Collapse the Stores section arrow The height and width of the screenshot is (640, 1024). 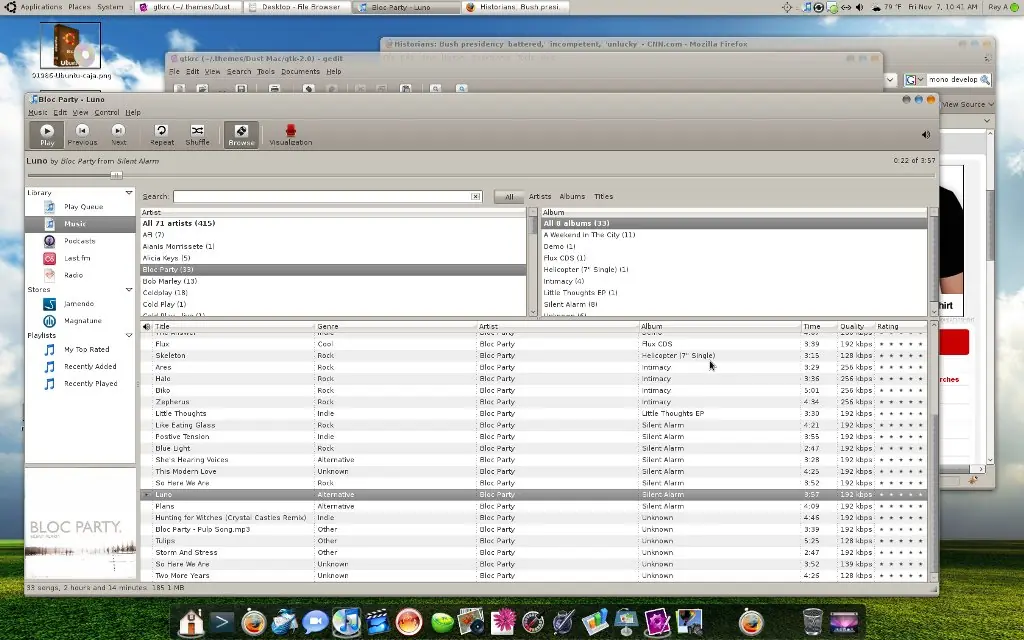click(x=129, y=289)
